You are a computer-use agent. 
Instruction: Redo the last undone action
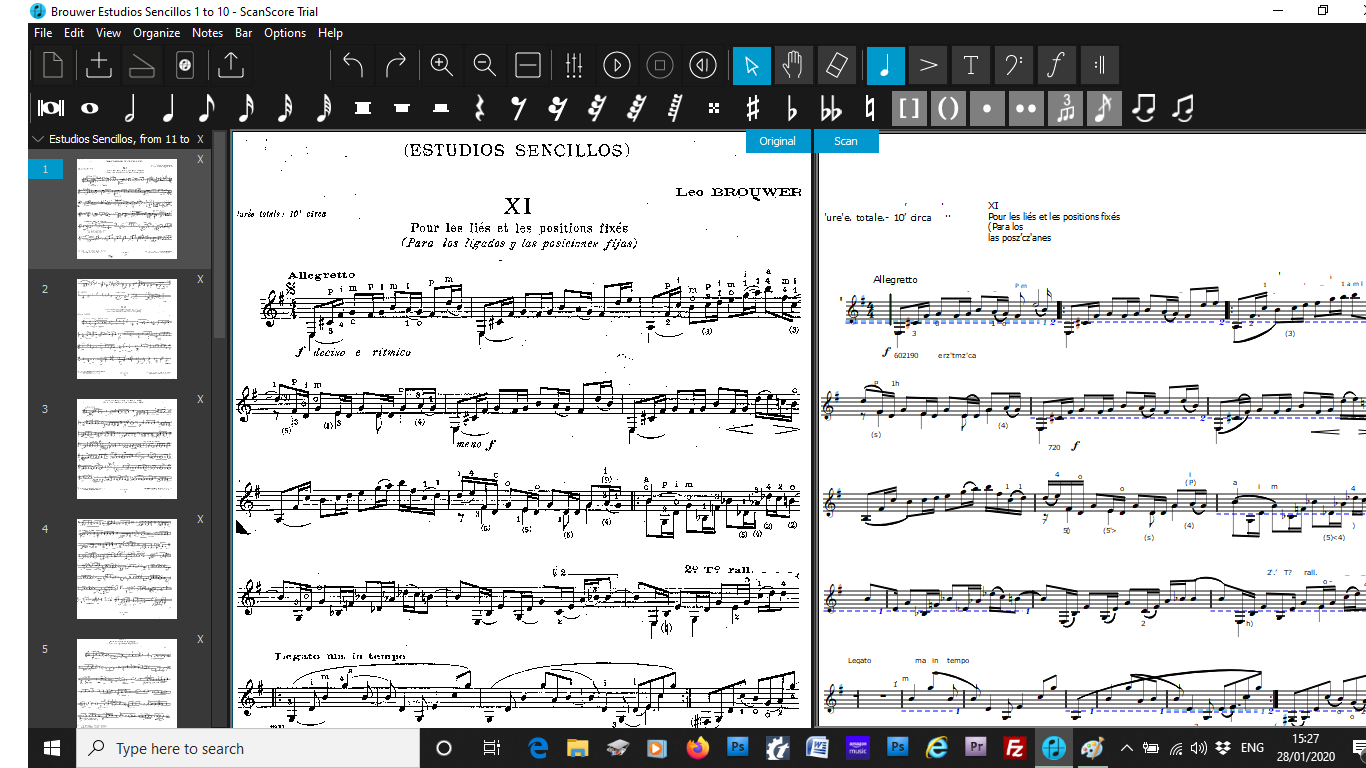pyautogui.click(x=395, y=66)
